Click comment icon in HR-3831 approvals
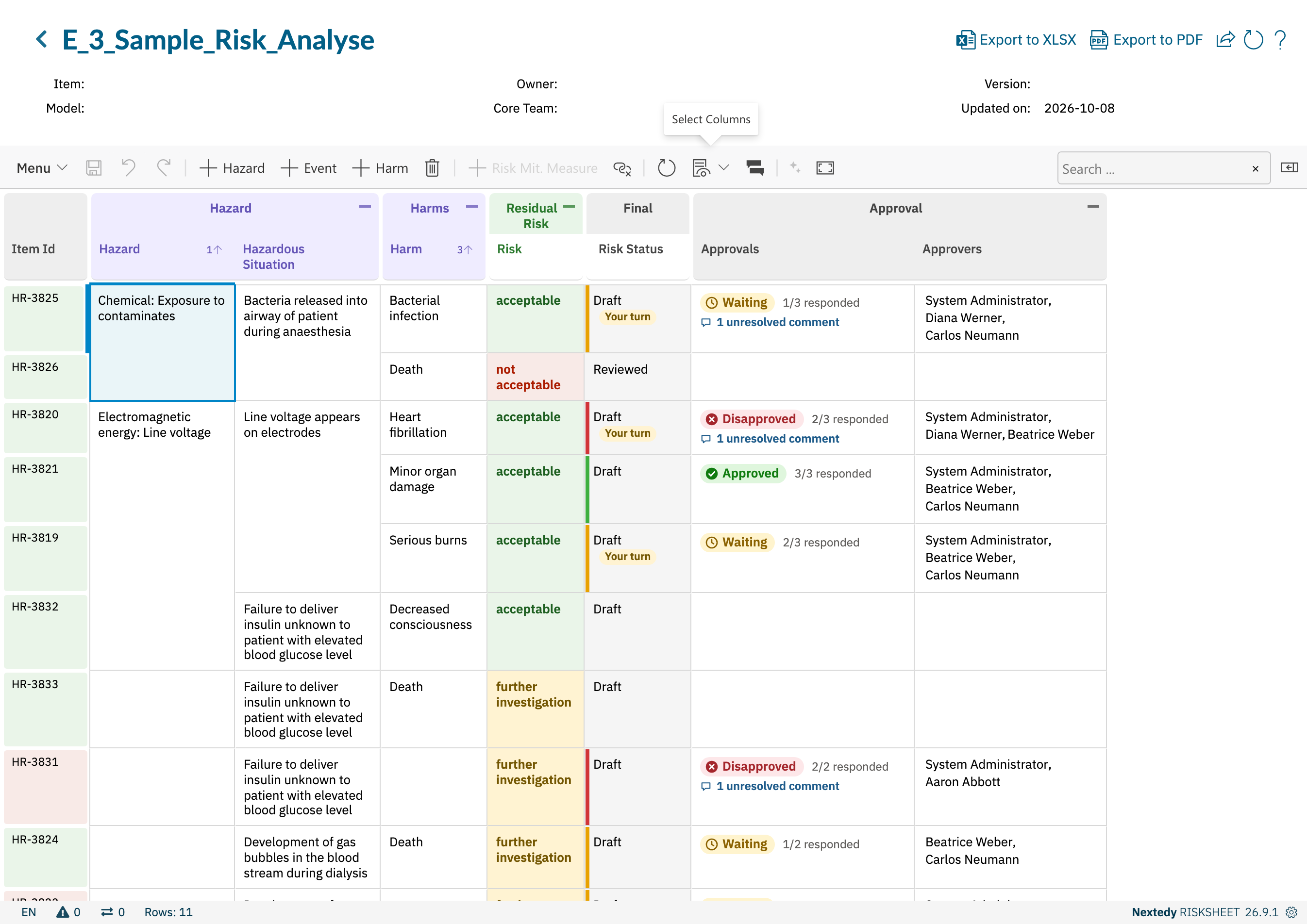 (706, 786)
